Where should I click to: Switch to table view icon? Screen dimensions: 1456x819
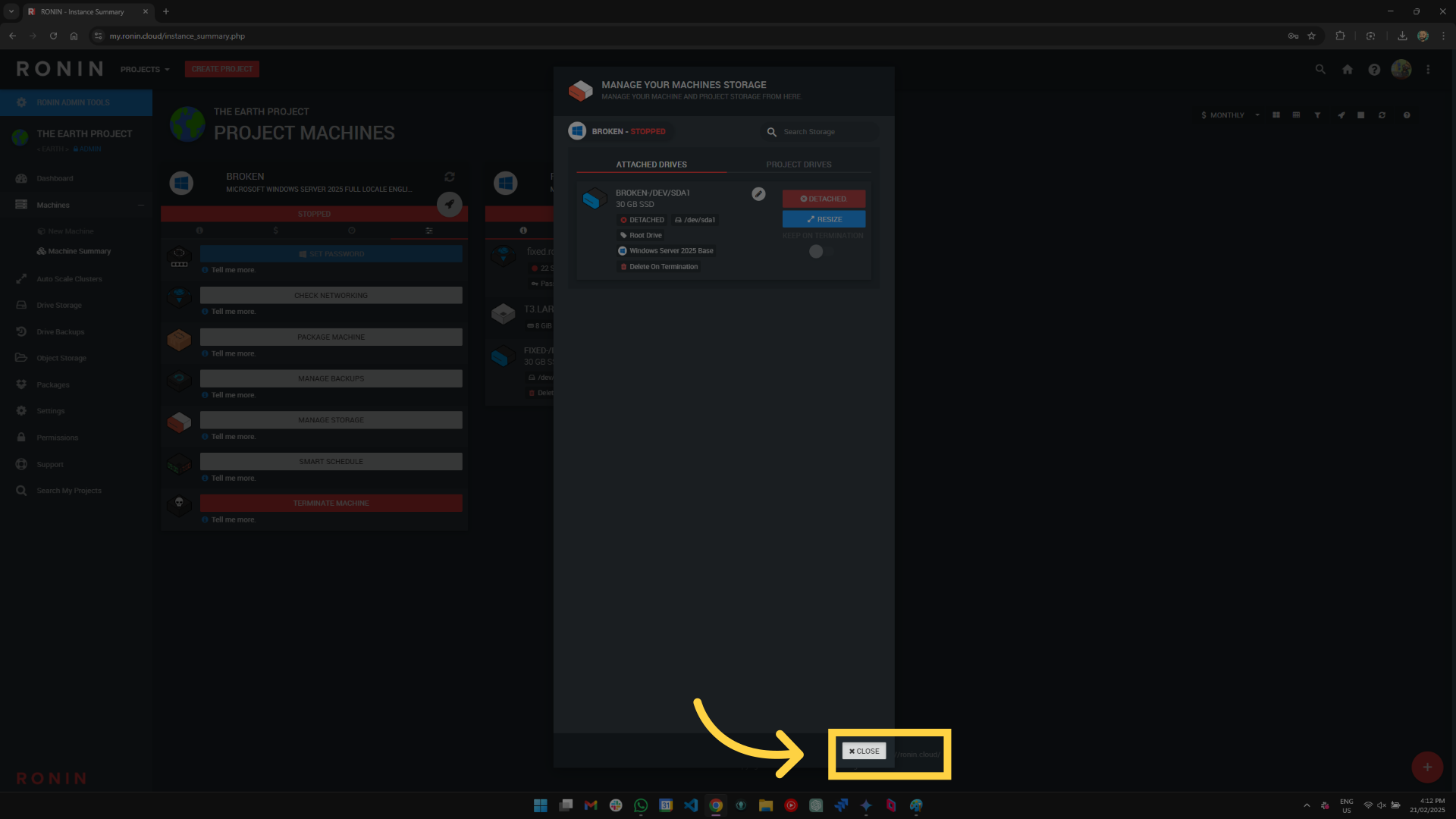pos(1296,115)
